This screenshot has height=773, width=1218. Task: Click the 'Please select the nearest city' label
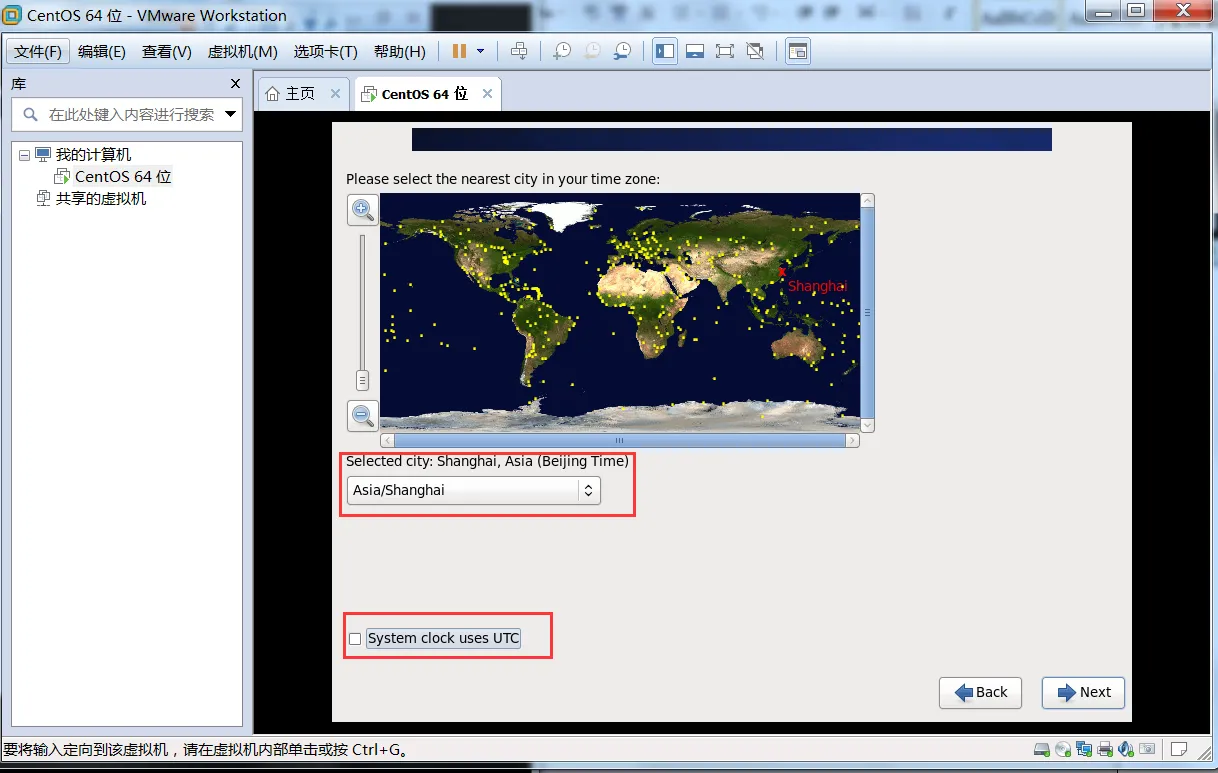tap(503, 179)
